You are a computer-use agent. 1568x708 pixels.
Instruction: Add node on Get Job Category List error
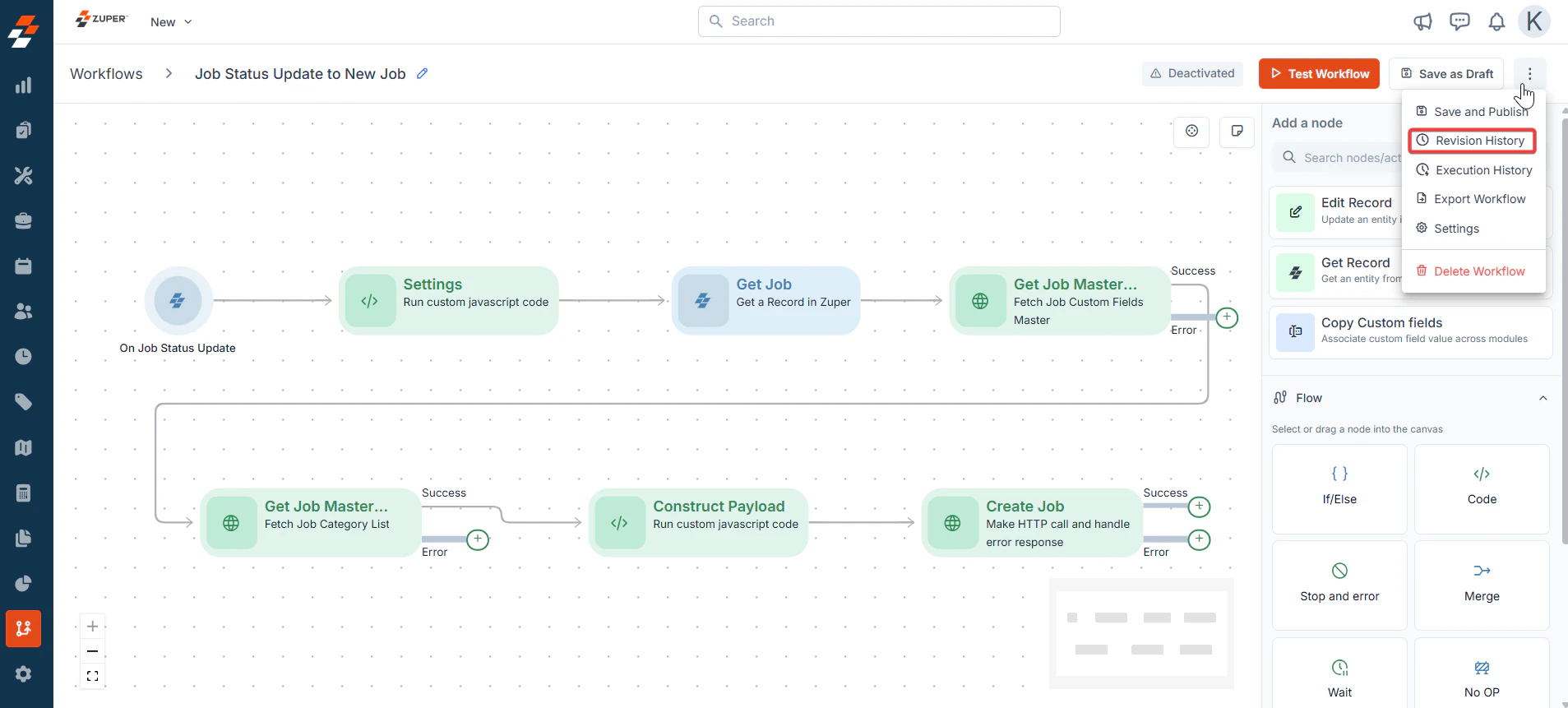tap(478, 539)
